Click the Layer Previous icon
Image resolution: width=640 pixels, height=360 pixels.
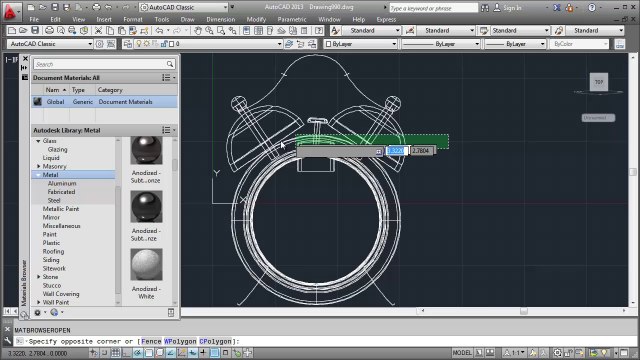point(300,44)
